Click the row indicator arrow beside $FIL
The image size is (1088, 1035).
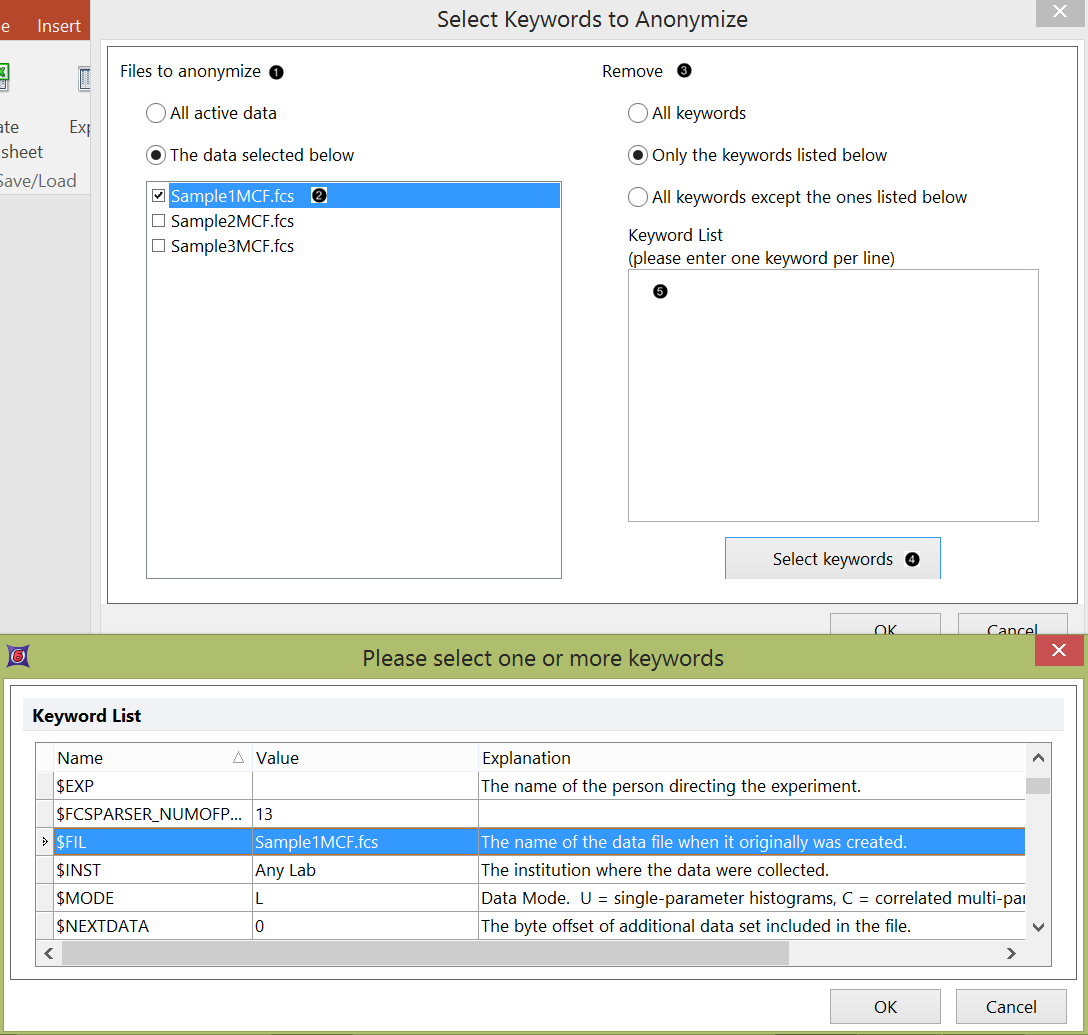pos(45,843)
